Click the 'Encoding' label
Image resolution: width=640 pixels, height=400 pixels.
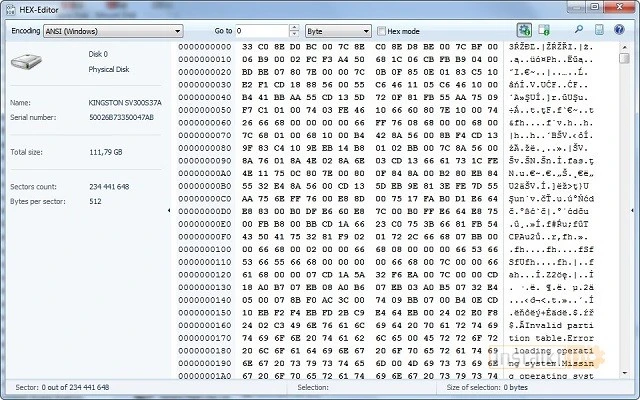pos(26,31)
